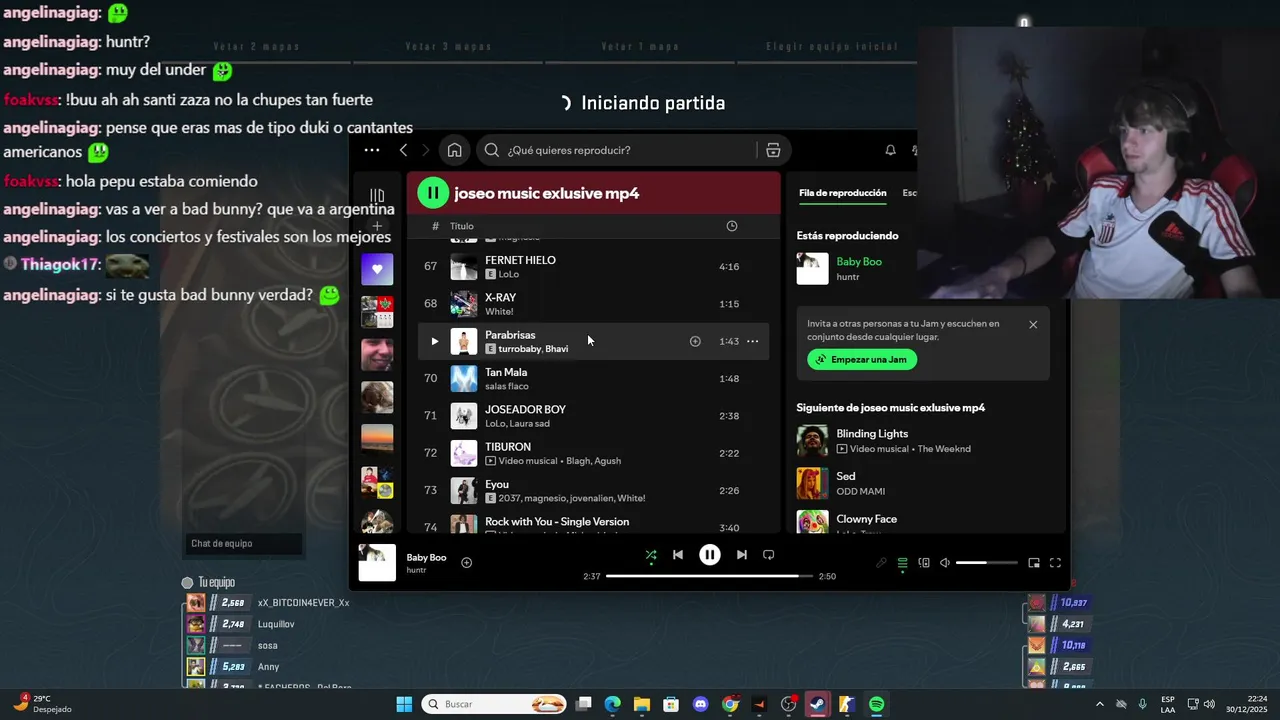Mute the Spotify volume speaker icon
The image size is (1280, 720).
point(945,563)
